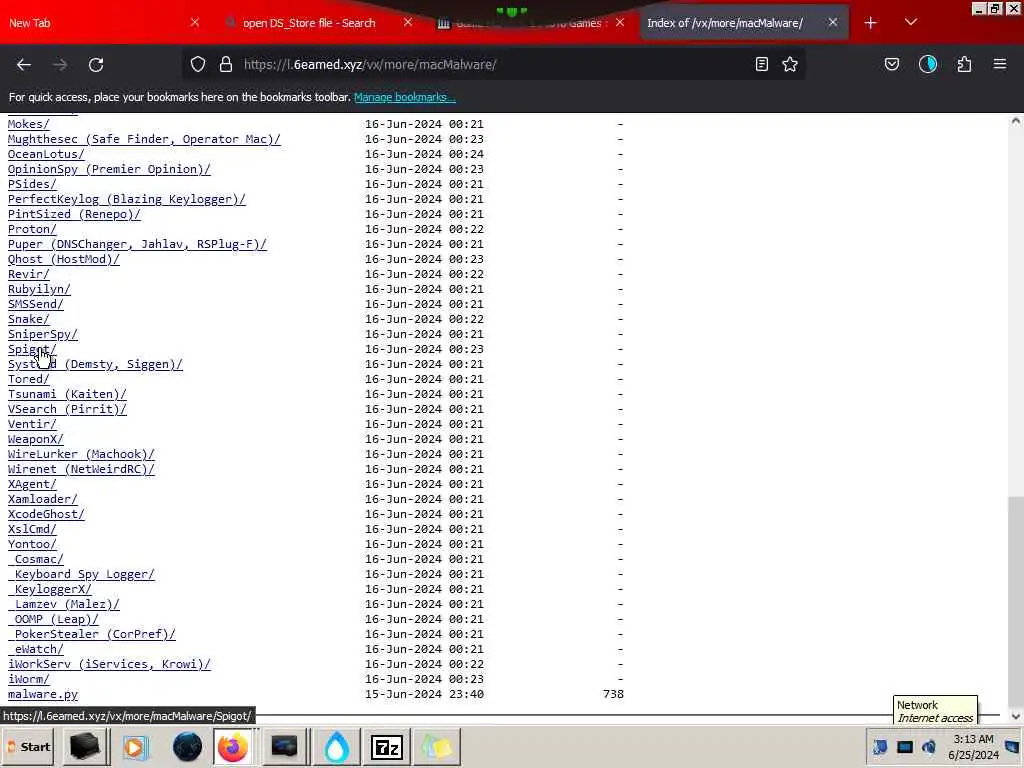
Task: Open the iWorm/ directory link
Action: [x=28, y=679]
